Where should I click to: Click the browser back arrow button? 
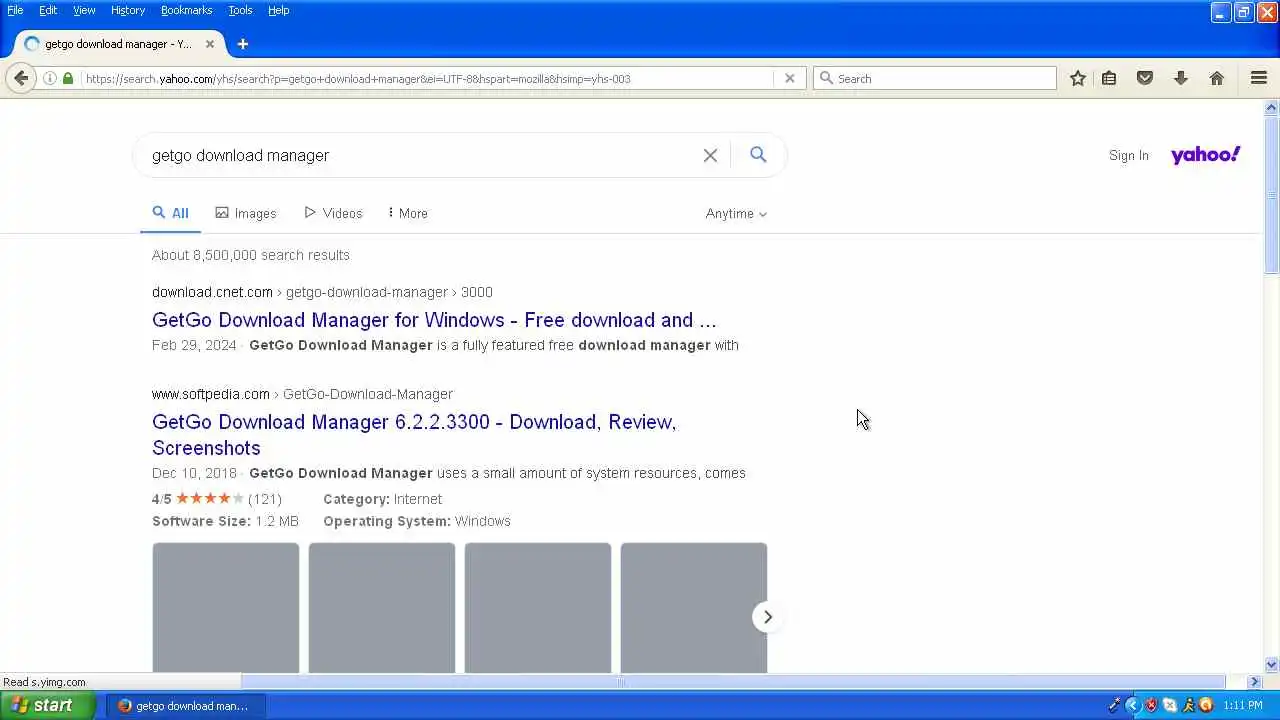[x=21, y=78]
